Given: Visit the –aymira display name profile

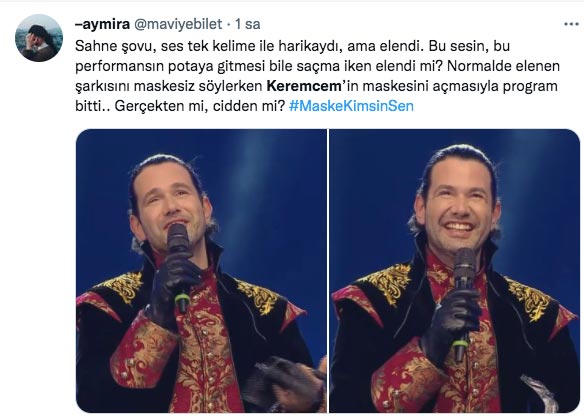Looking at the screenshot, I should (x=102, y=24).
